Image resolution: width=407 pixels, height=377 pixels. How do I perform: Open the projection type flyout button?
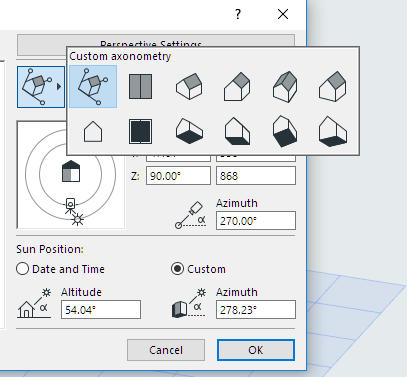(41, 87)
